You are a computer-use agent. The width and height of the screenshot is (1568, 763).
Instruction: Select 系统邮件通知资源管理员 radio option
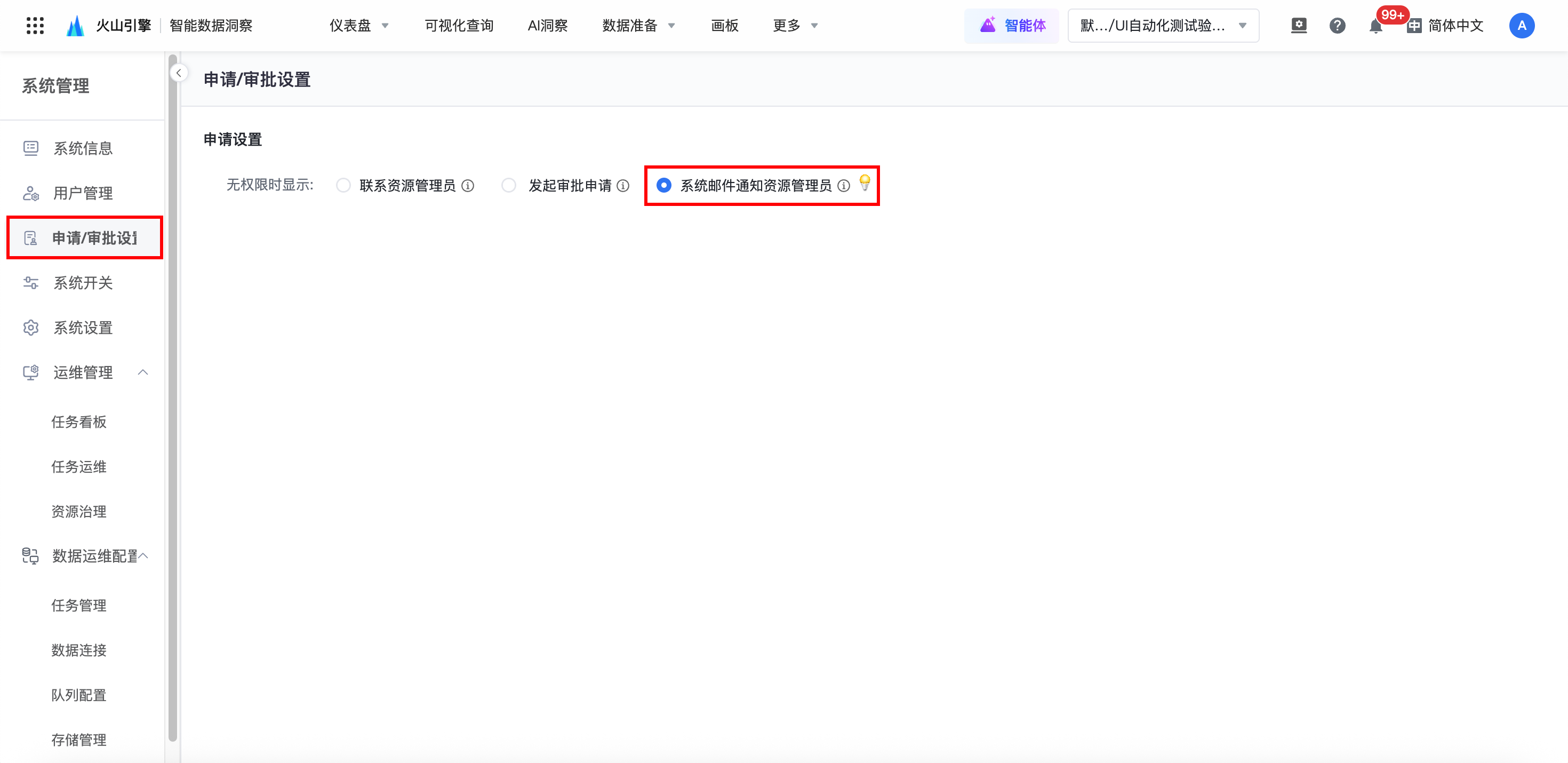663,185
